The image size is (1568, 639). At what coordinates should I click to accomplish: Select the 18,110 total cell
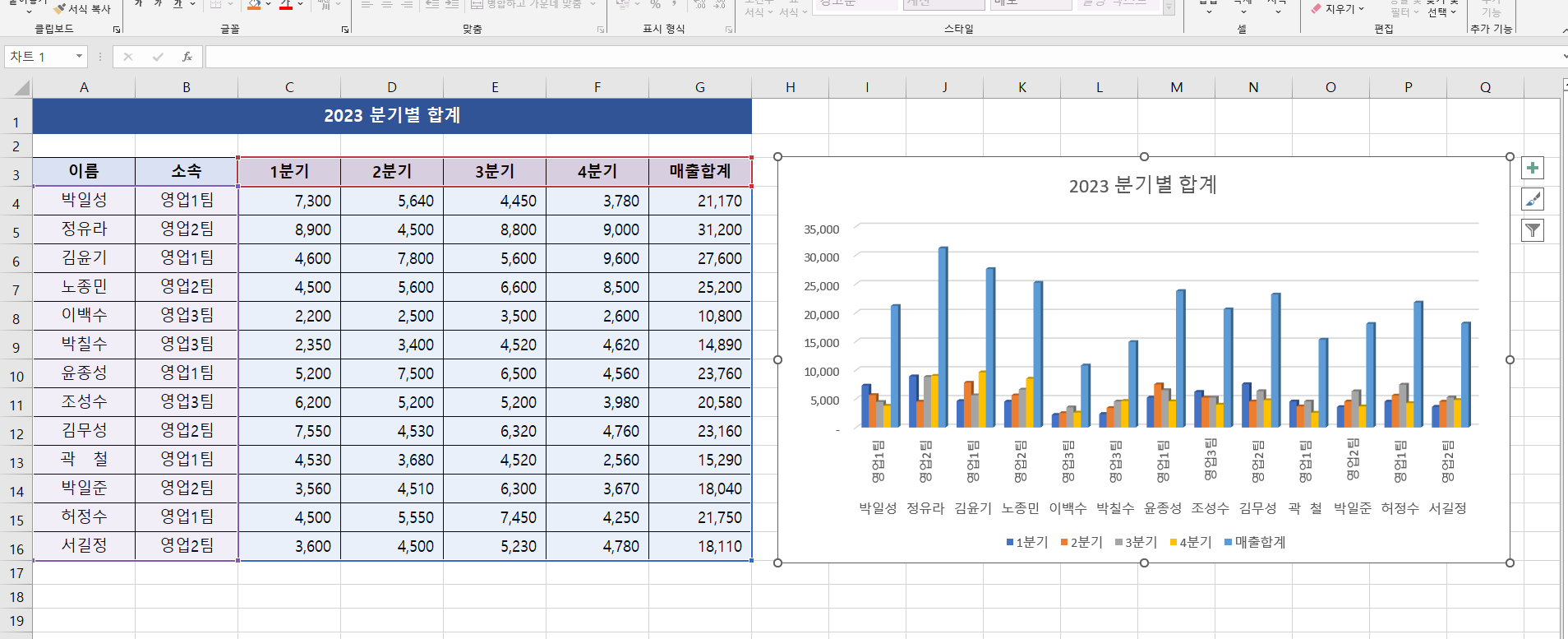[700, 546]
